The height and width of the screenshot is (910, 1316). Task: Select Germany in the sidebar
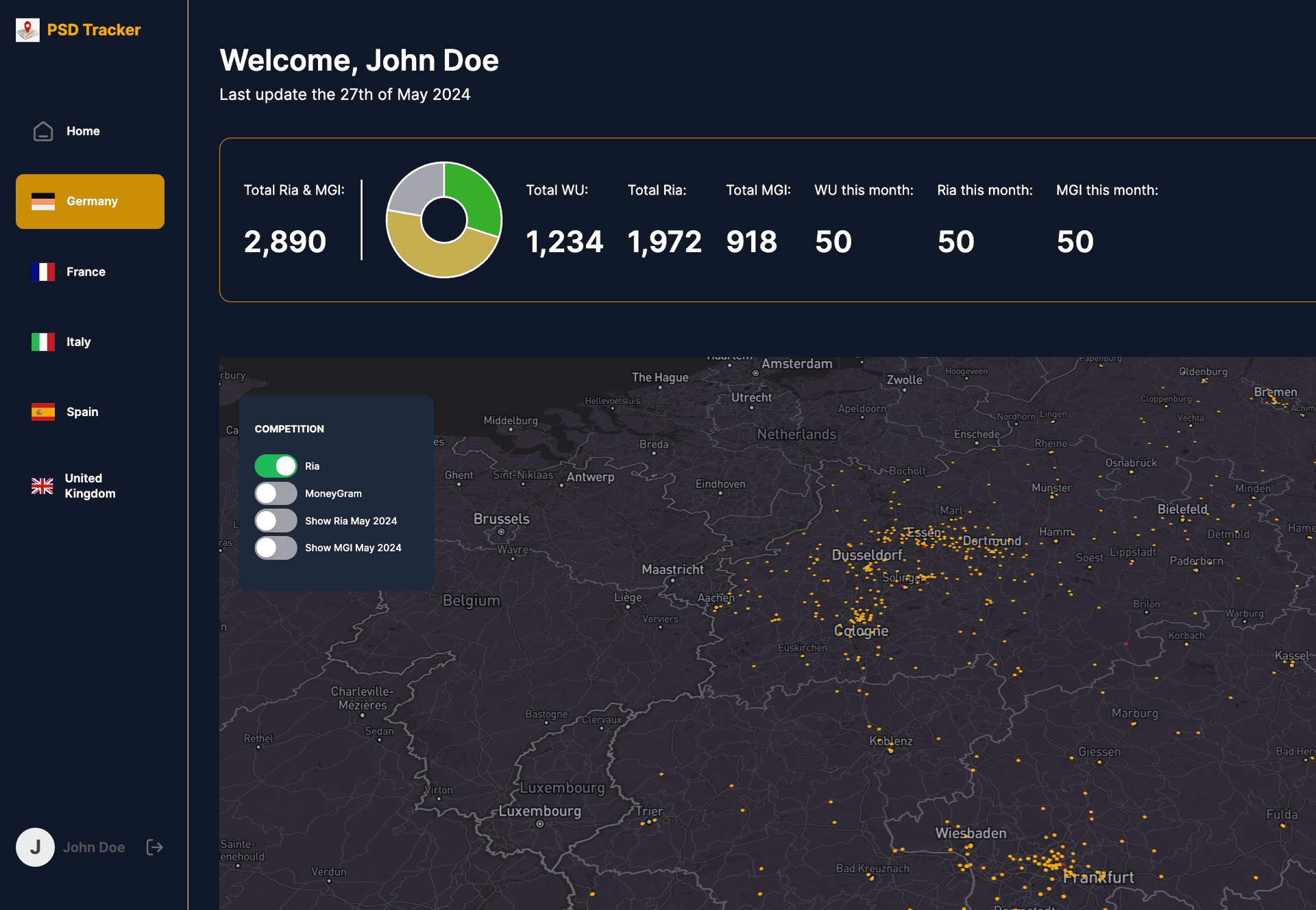(x=90, y=201)
